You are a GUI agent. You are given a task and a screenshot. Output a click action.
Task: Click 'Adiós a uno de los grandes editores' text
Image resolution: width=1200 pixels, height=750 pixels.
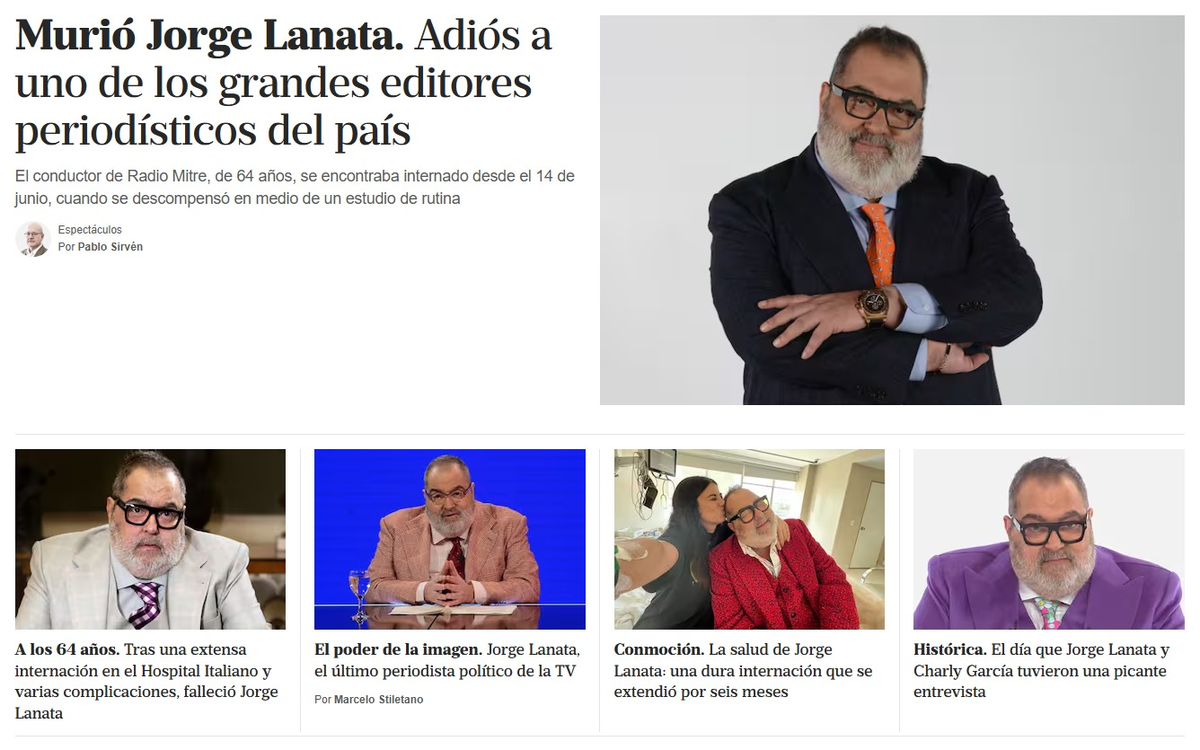283,60
